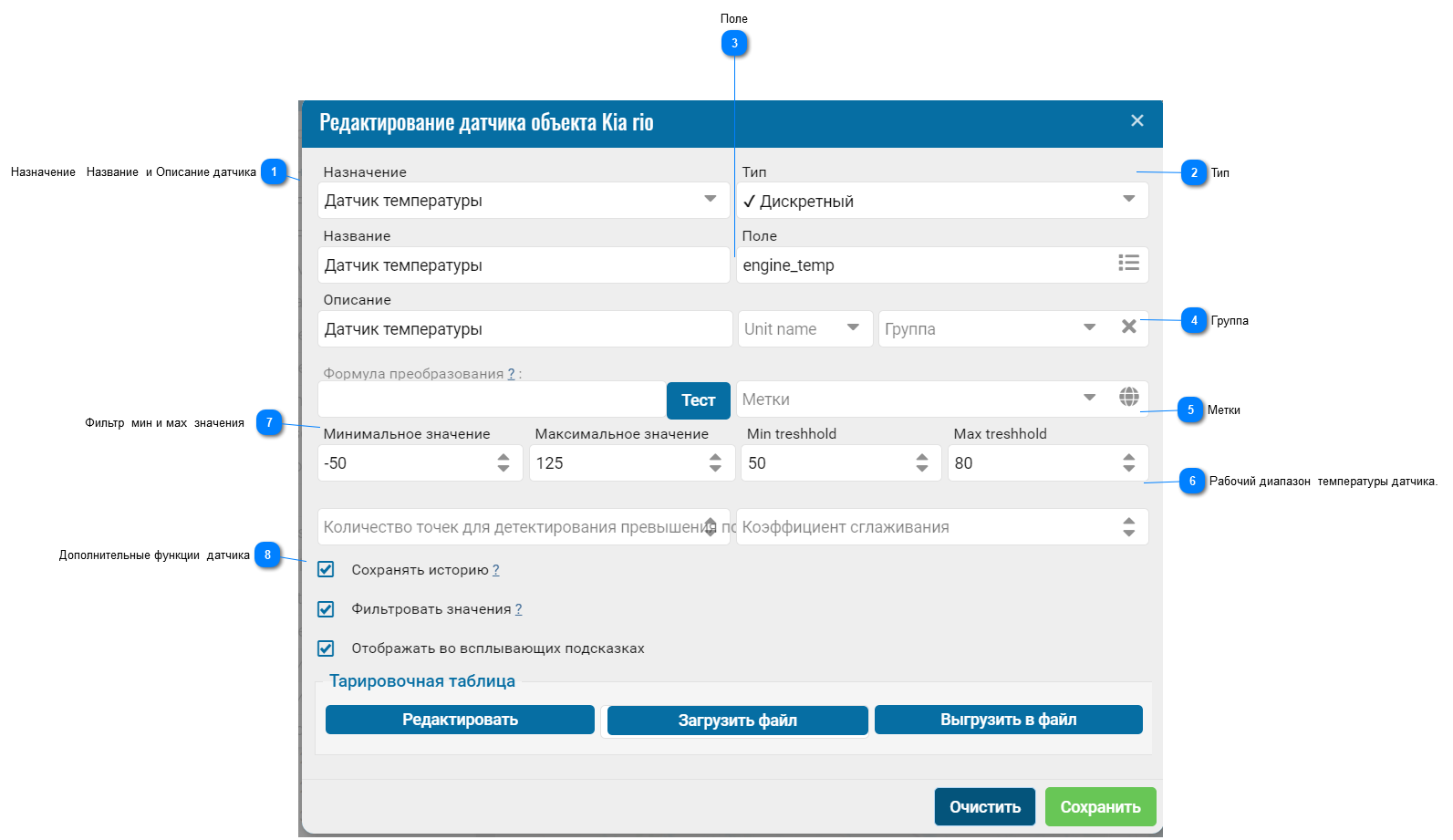Viewport: 1453px width, 840px height.
Task: Open the Фильтровать значения help link
Action: [518, 609]
